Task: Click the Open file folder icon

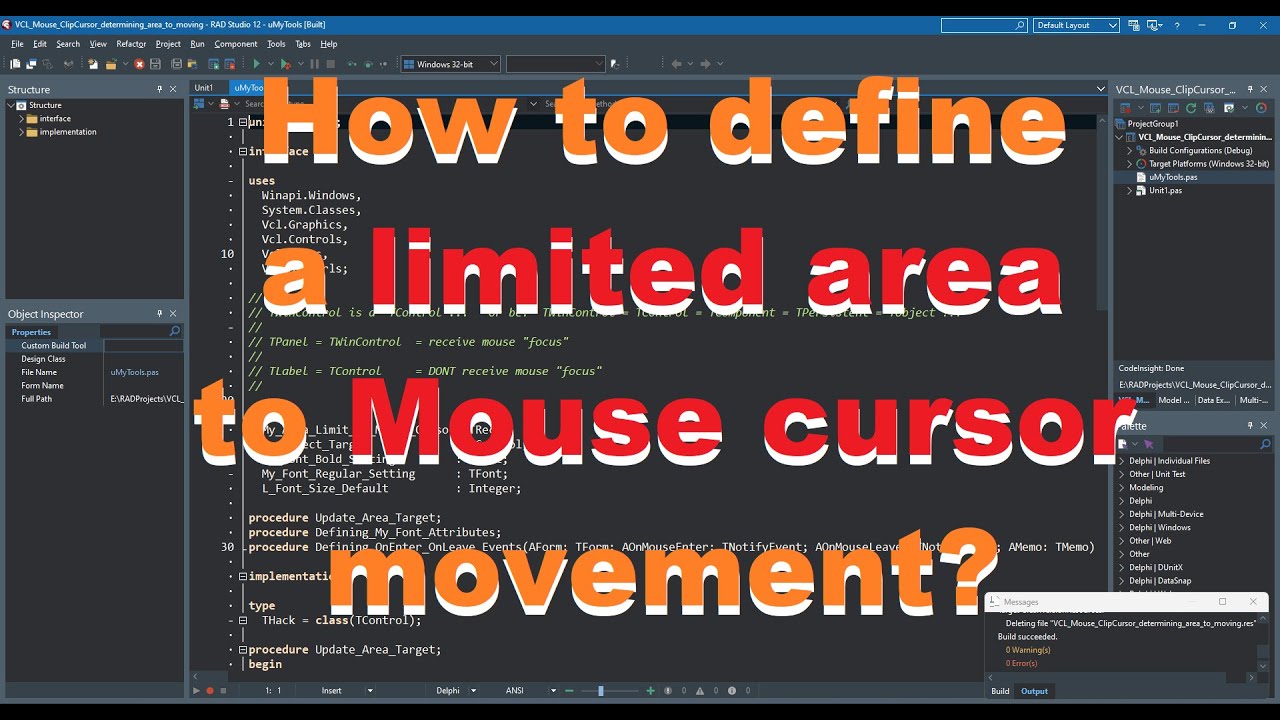Action: 111,64
